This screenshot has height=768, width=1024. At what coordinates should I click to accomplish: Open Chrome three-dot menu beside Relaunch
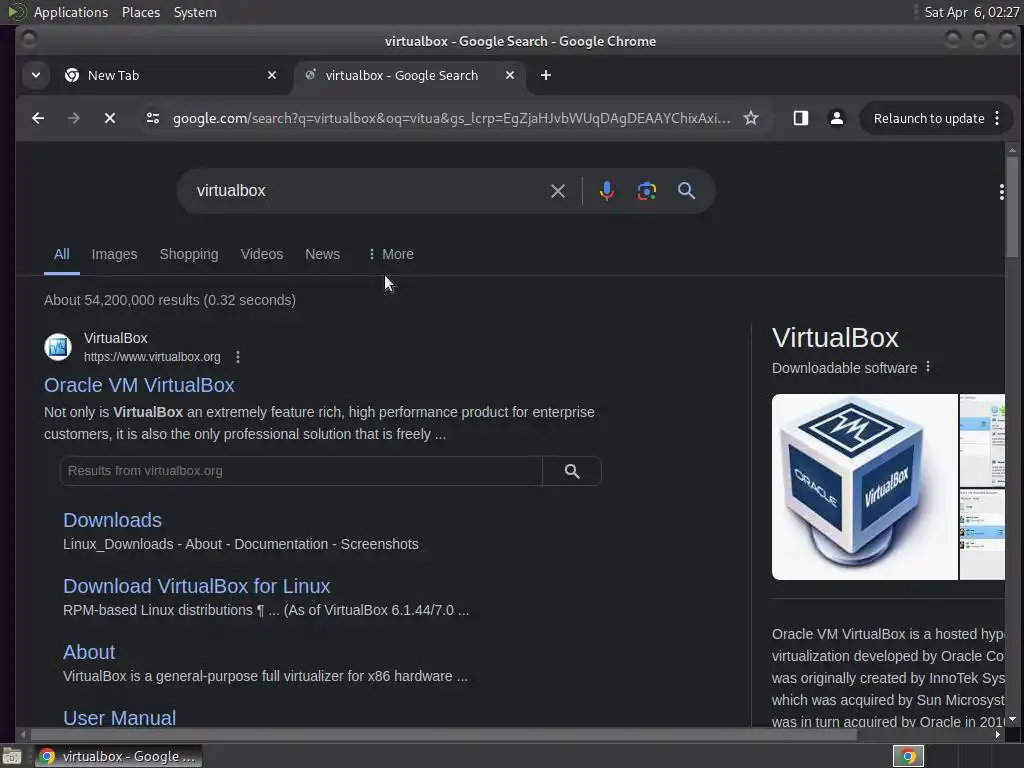[997, 118]
